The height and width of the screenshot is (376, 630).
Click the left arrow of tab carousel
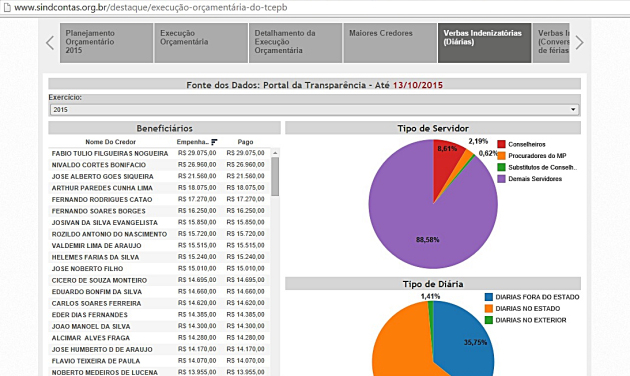point(50,43)
